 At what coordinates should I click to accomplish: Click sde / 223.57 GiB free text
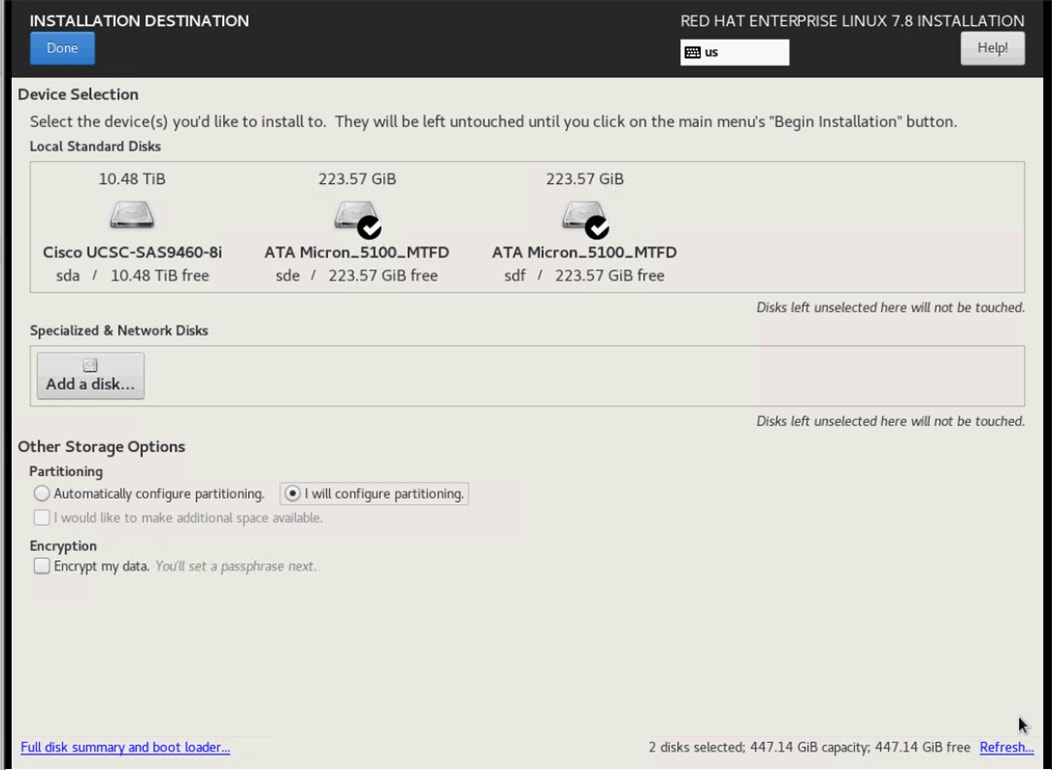click(x=357, y=276)
